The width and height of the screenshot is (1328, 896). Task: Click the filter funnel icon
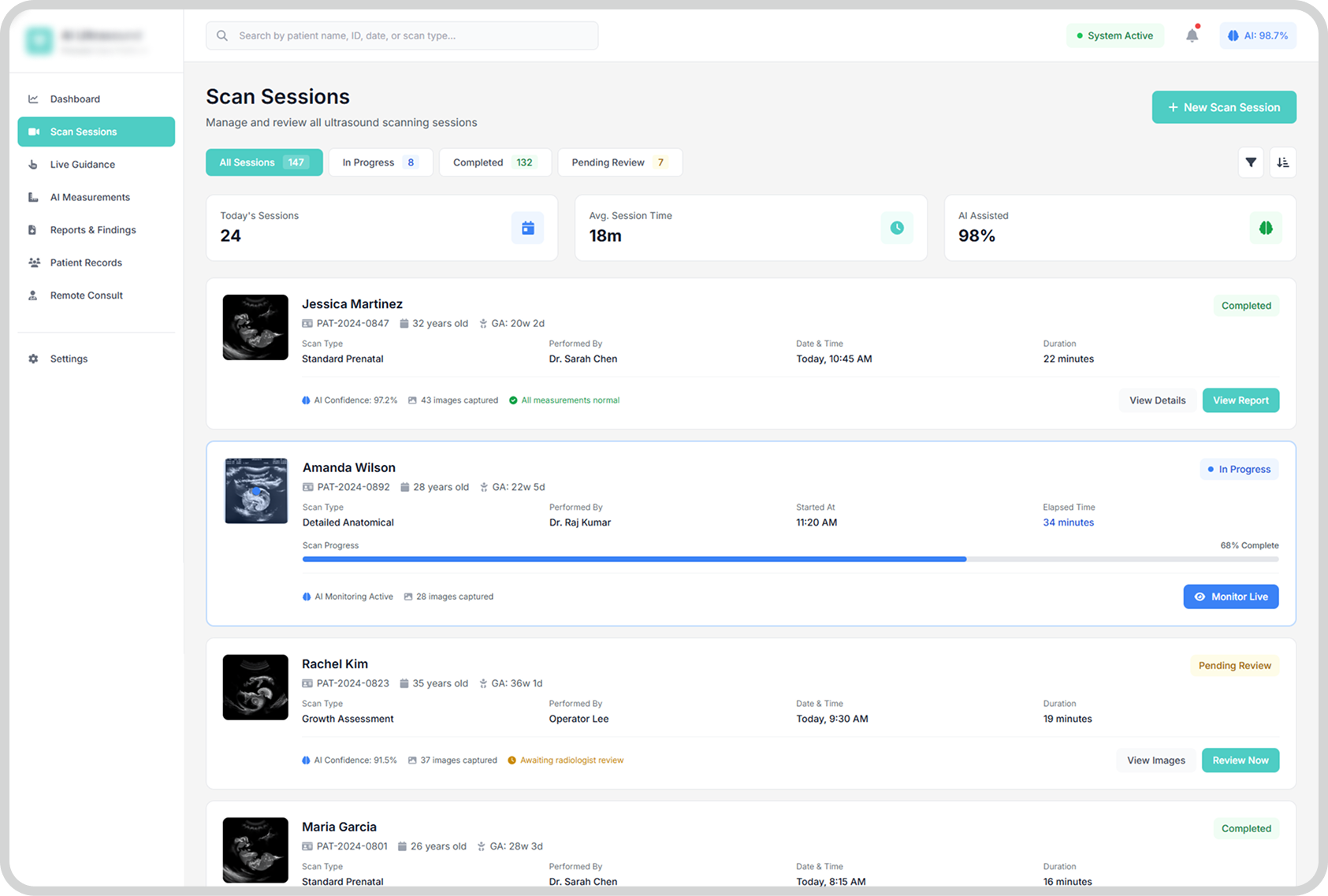tap(1251, 162)
